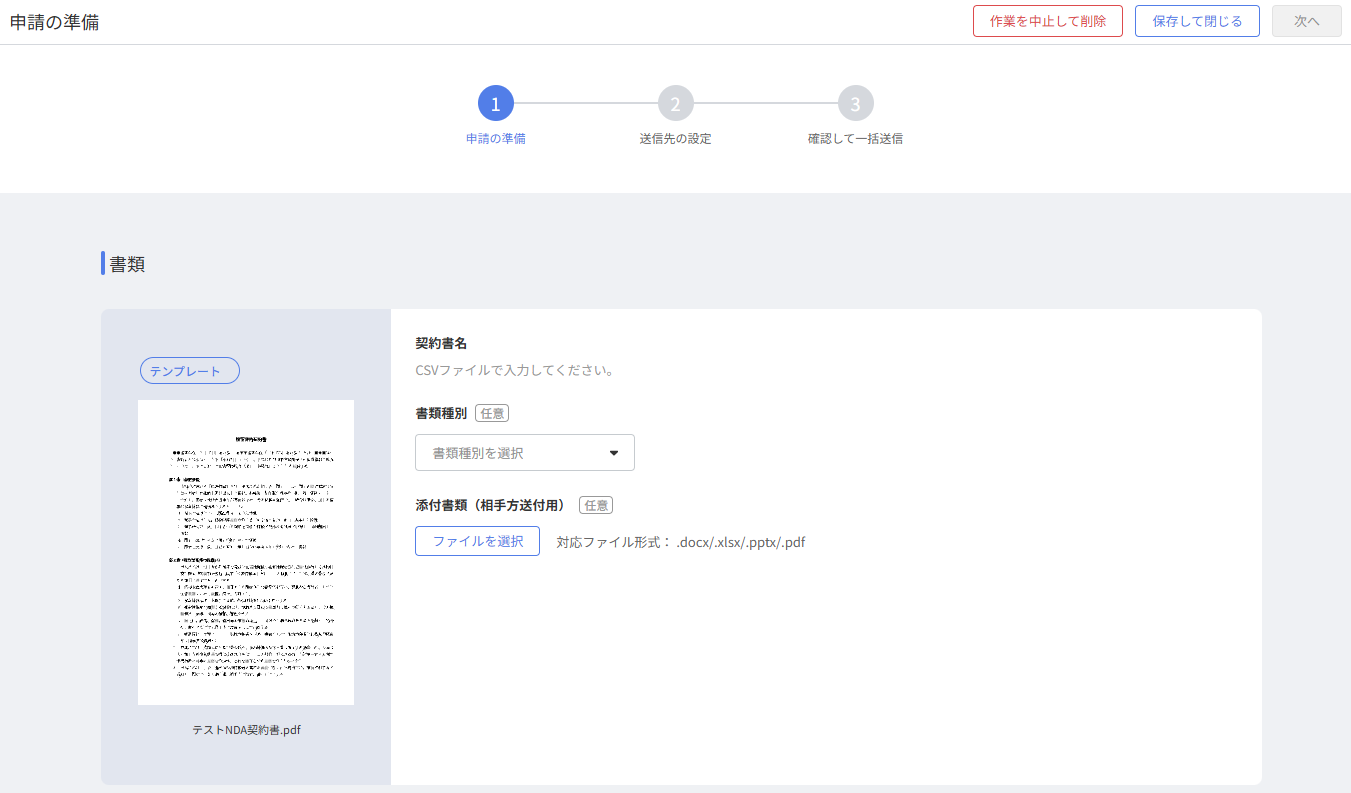Click the 任意 badge beside 書類種別
Screen dimensions: 1351x793
click(492, 414)
